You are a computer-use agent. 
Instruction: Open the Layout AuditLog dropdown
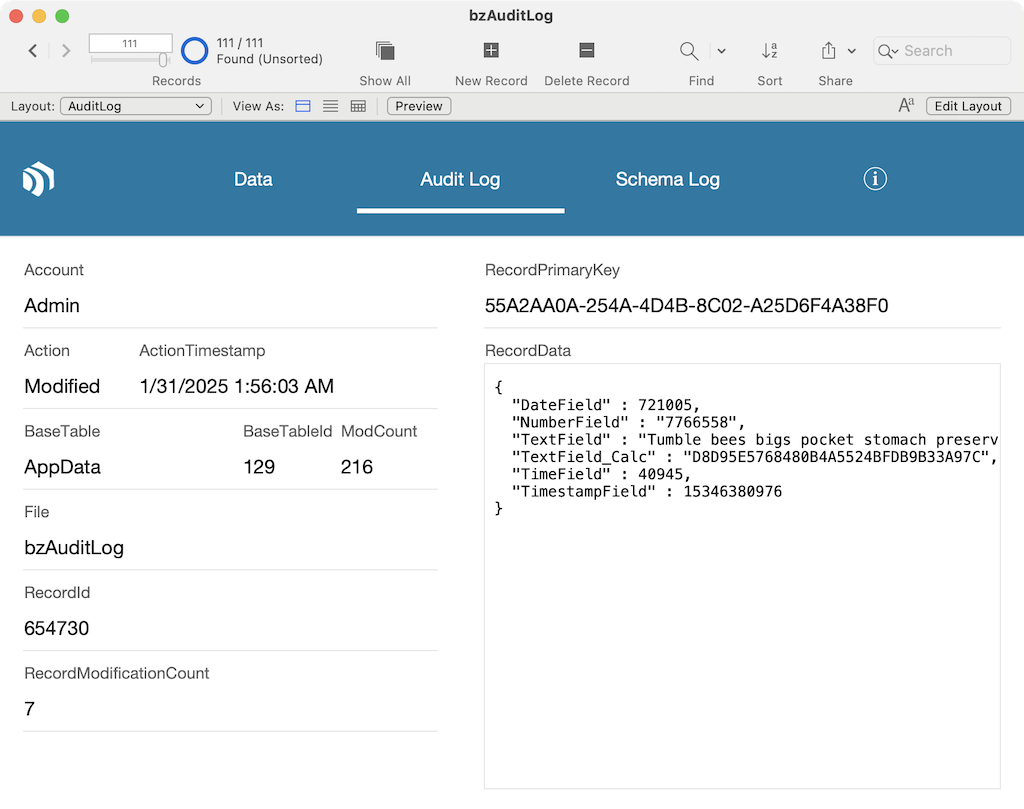pos(136,106)
